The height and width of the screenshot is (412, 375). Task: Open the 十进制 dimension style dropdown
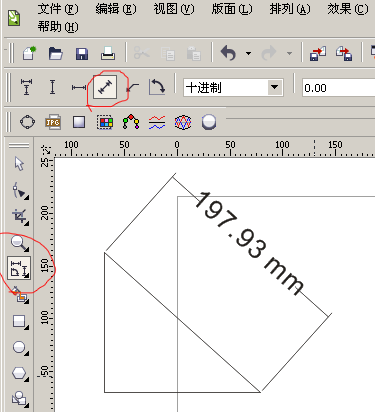point(275,87)
